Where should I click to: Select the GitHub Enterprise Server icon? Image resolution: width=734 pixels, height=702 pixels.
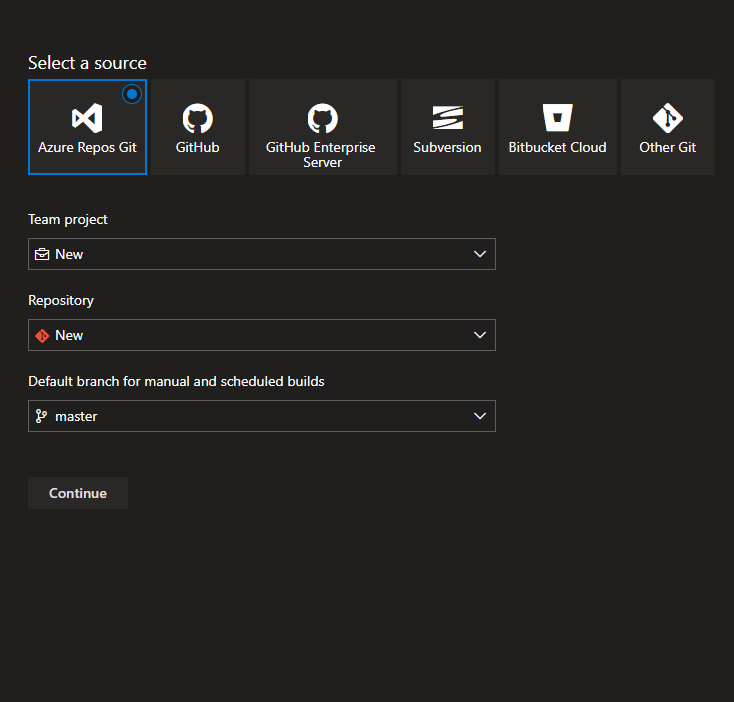(x=322, y=119)
